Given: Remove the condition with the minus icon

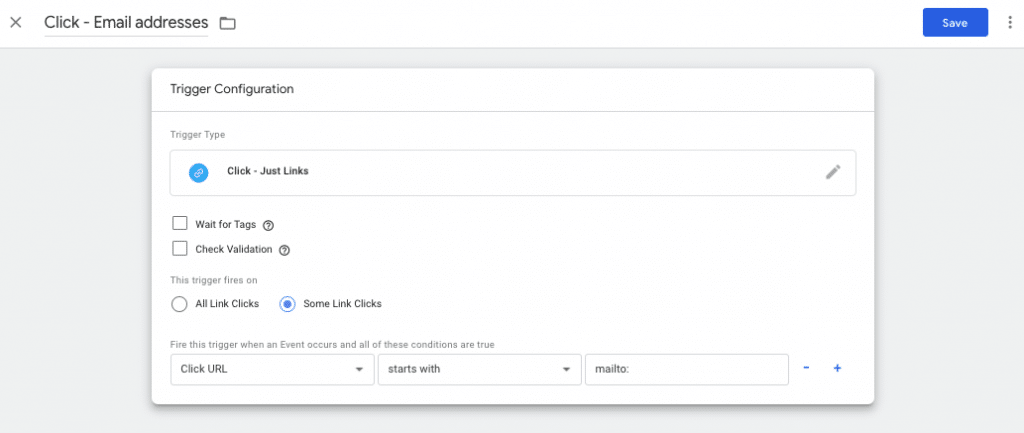Looking at the screenshot, I should 807,368.
